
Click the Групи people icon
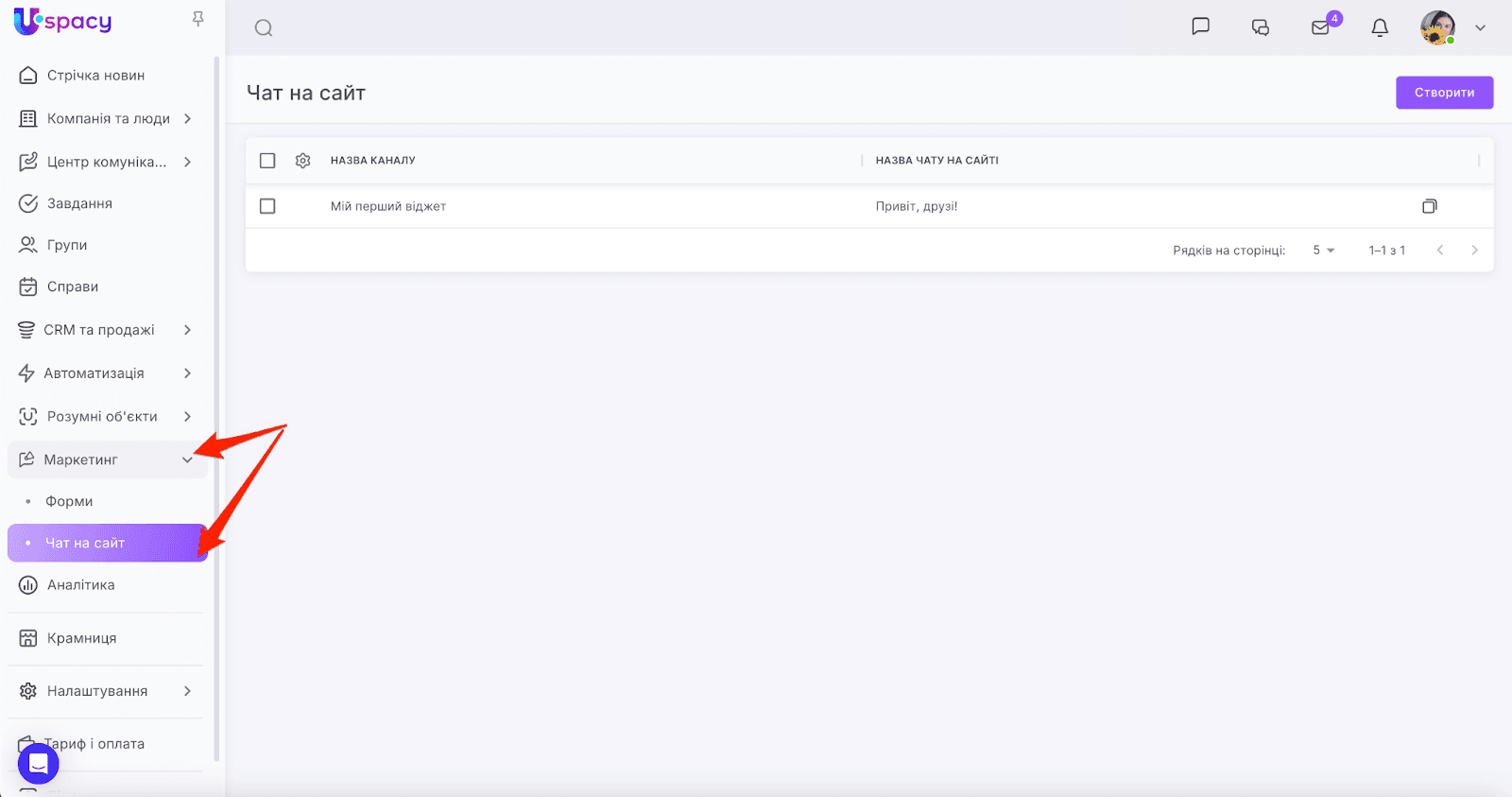pos(28,245)
